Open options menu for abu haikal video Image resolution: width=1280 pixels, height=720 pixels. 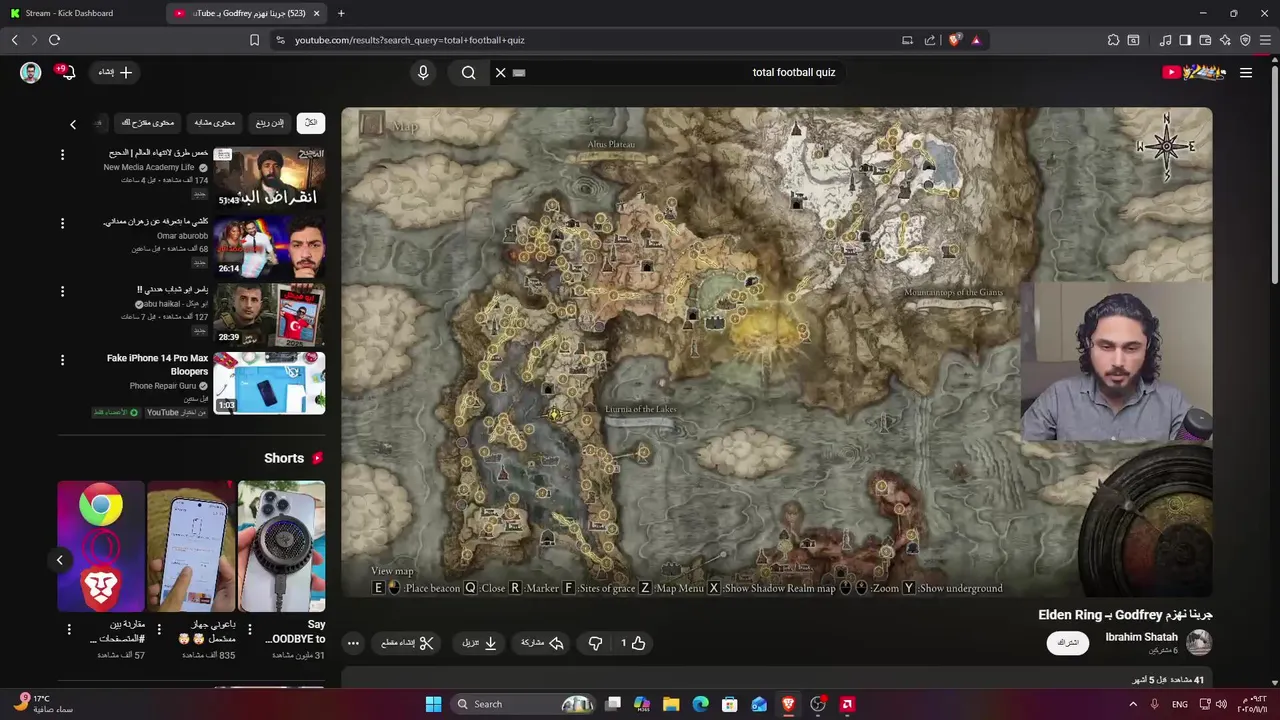[x=62, y=291]
